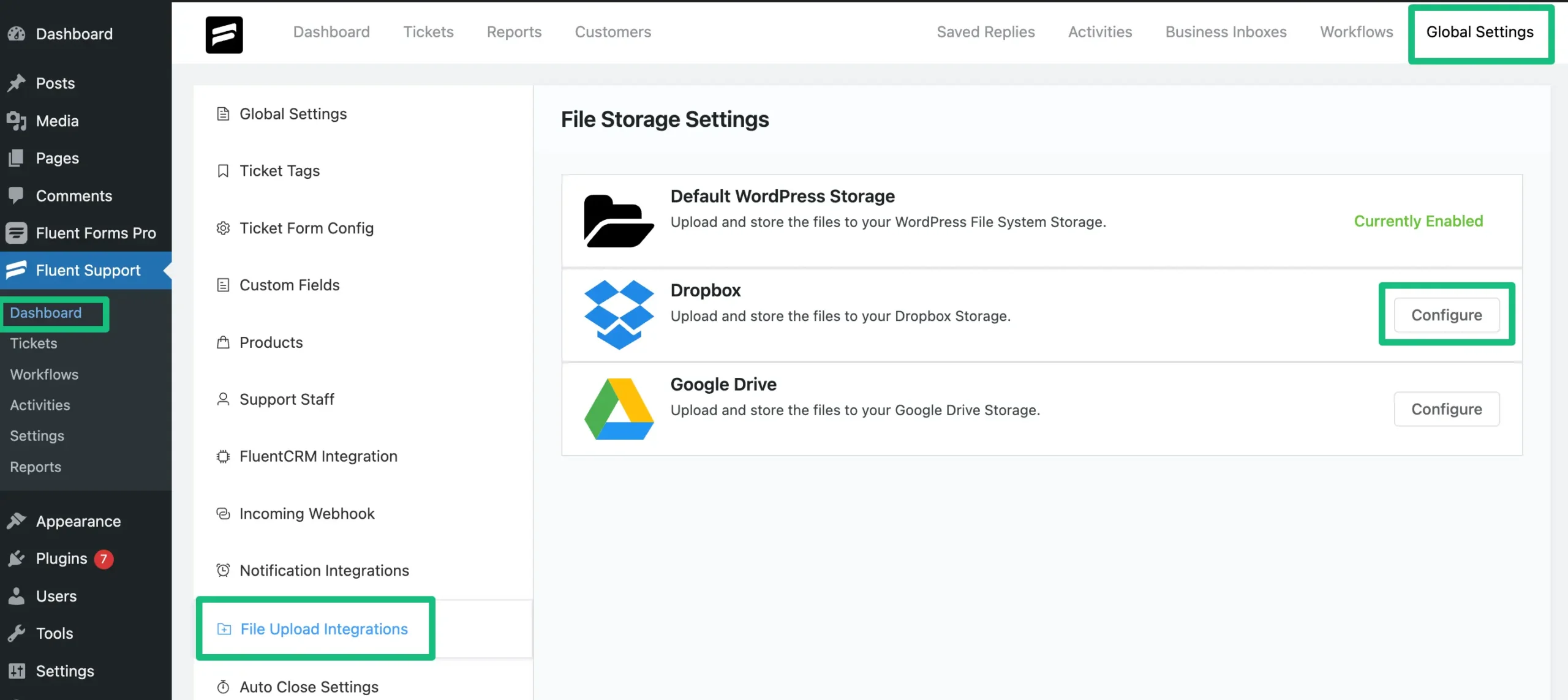Open the Tickets tab in top navigation
Screen dimensions: 1568x700
[428, 32]
